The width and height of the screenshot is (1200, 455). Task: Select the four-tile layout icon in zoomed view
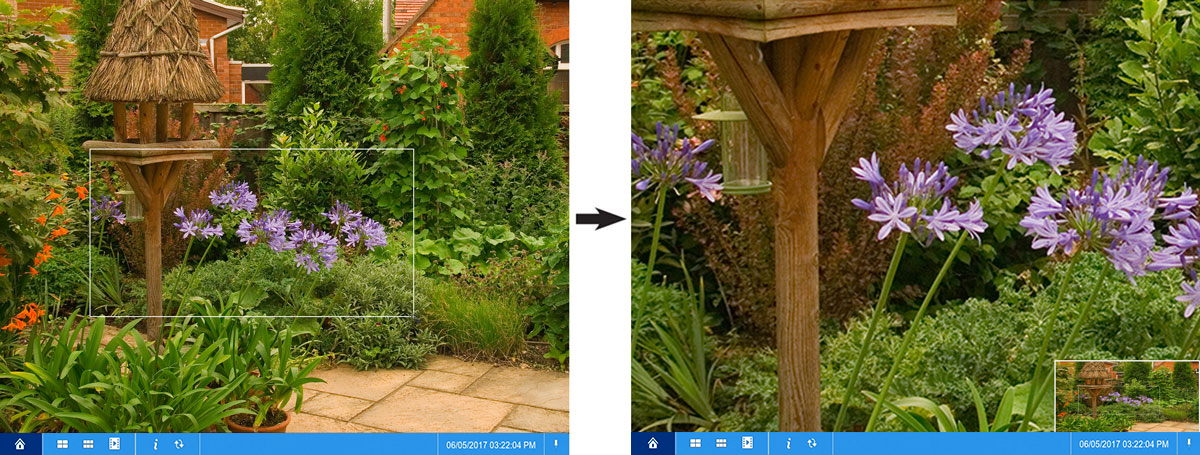coord(695,443)
